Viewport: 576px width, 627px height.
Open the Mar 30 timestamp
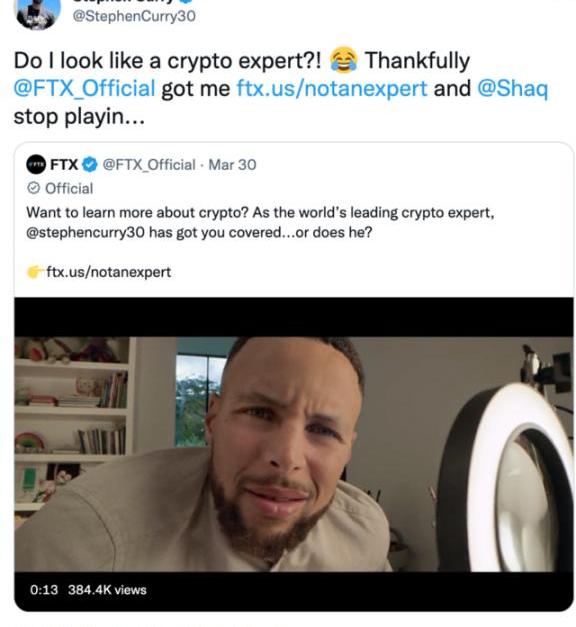232,165
